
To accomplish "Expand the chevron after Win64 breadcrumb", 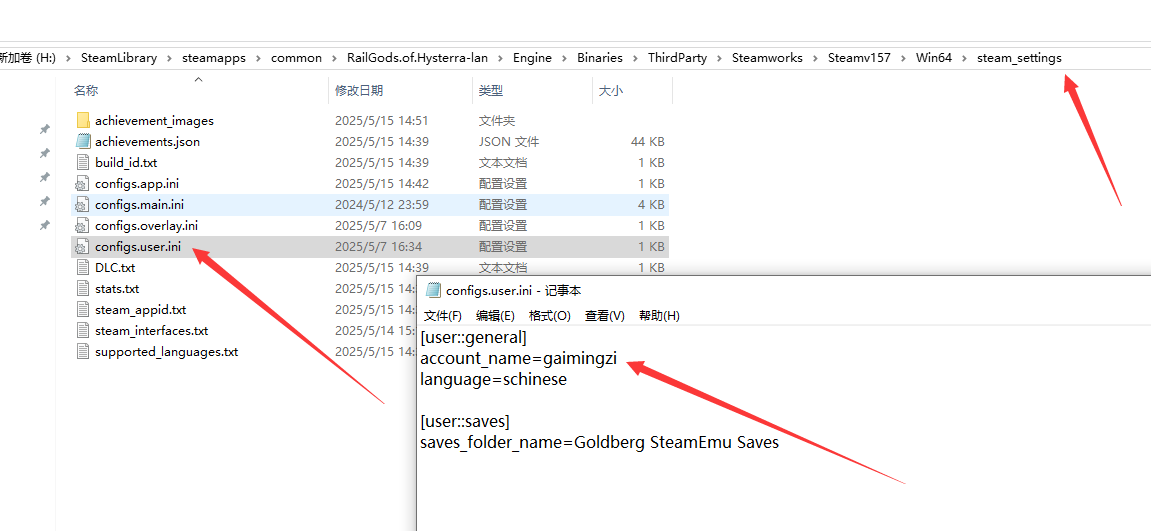I will pyautogui.click(x=965, y=58).
